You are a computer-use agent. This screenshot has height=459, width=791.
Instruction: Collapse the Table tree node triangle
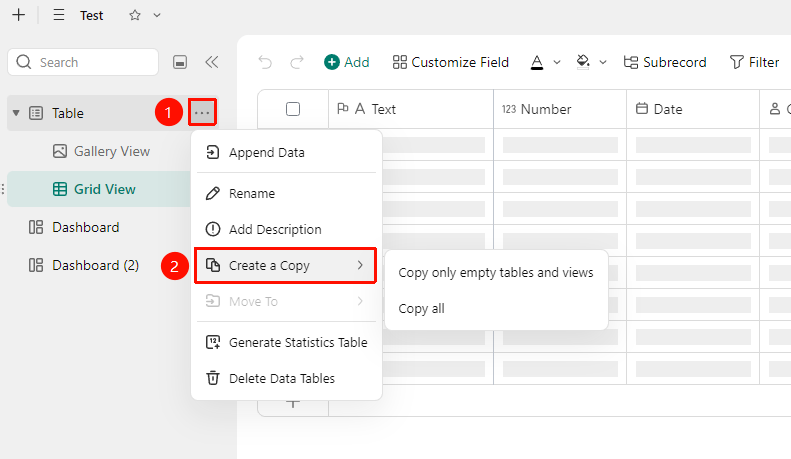click(x=16, y=113)
